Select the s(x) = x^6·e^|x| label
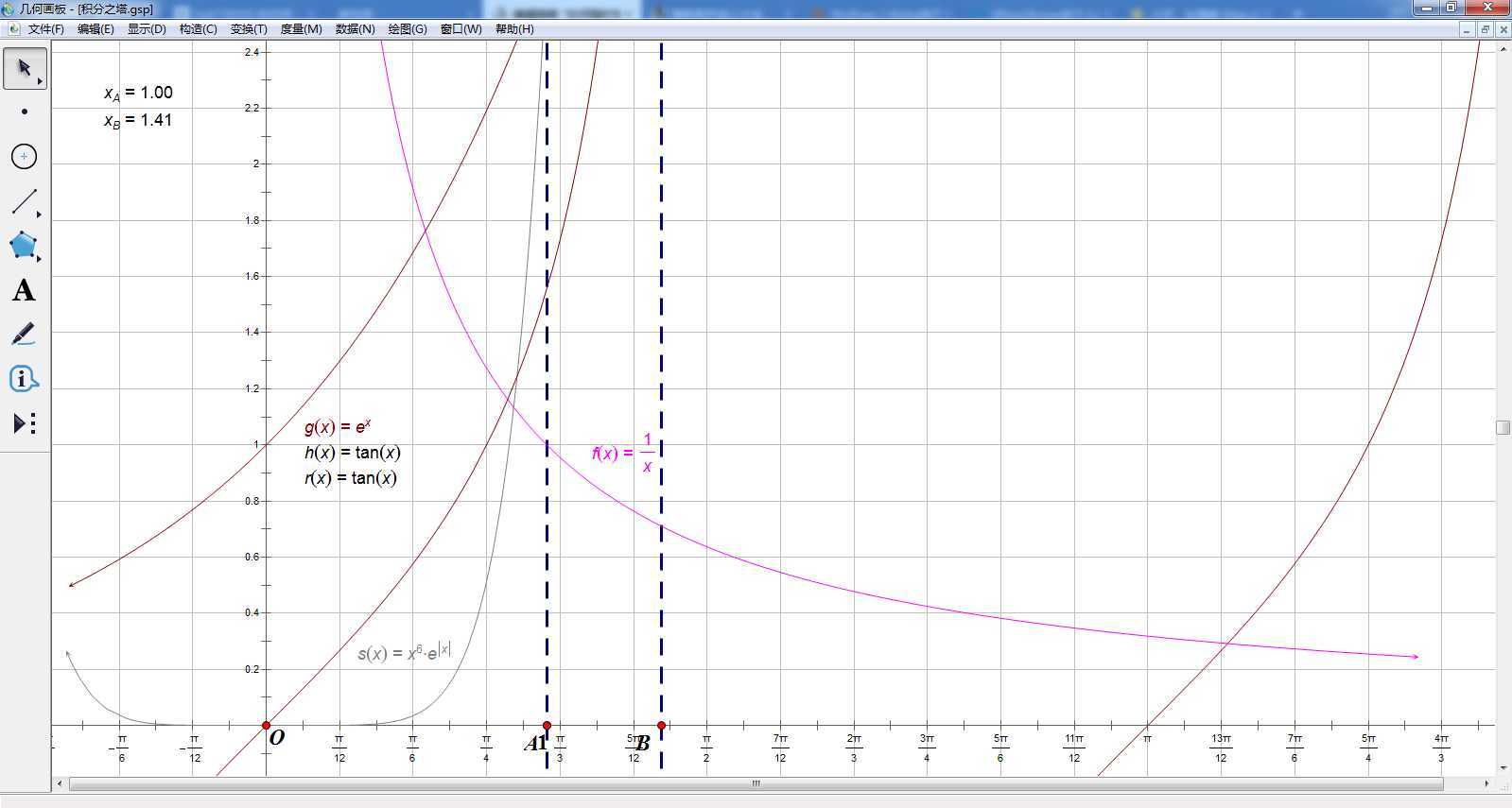 404,652
